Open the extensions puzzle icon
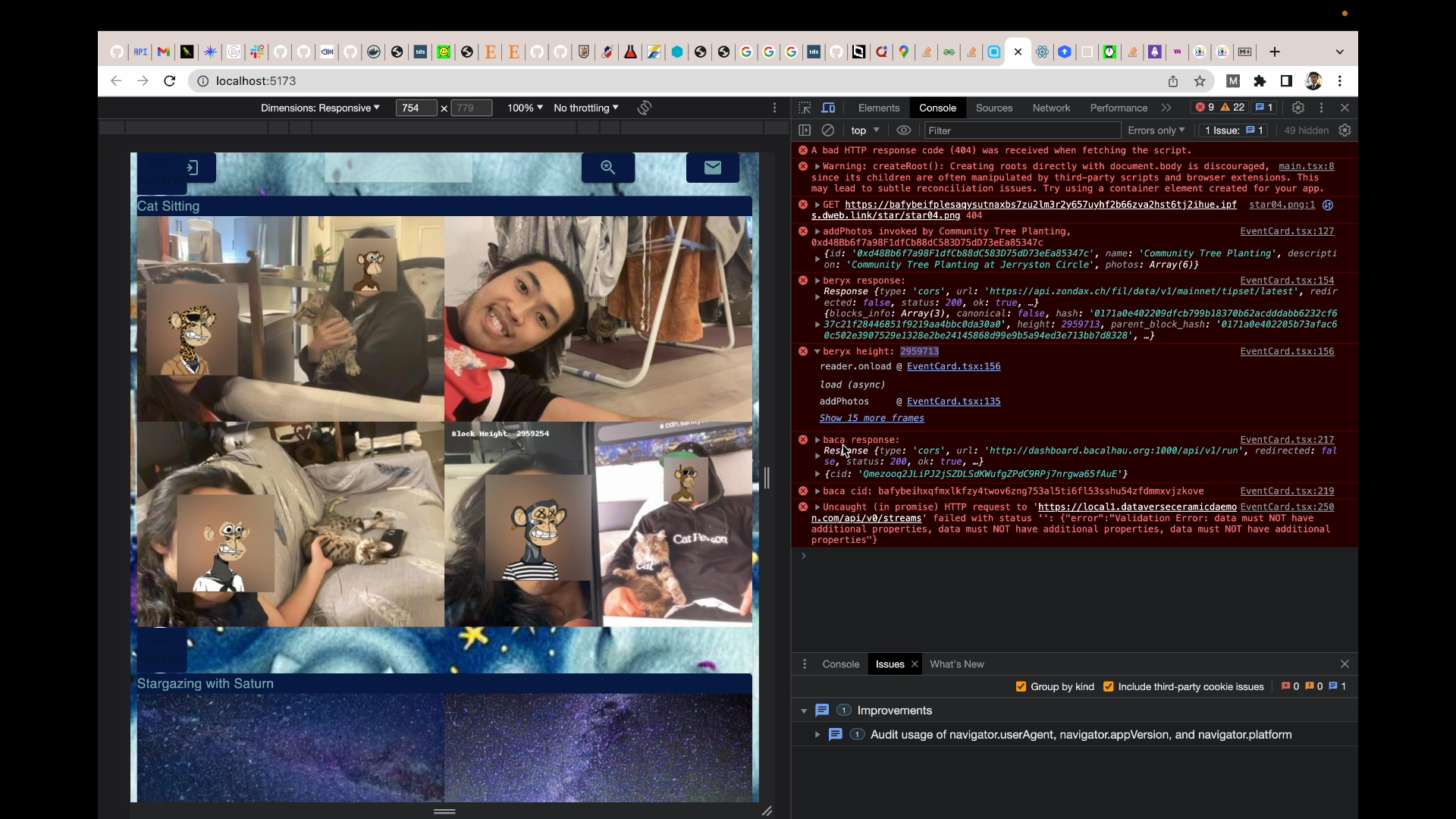 coord(1260,81)
